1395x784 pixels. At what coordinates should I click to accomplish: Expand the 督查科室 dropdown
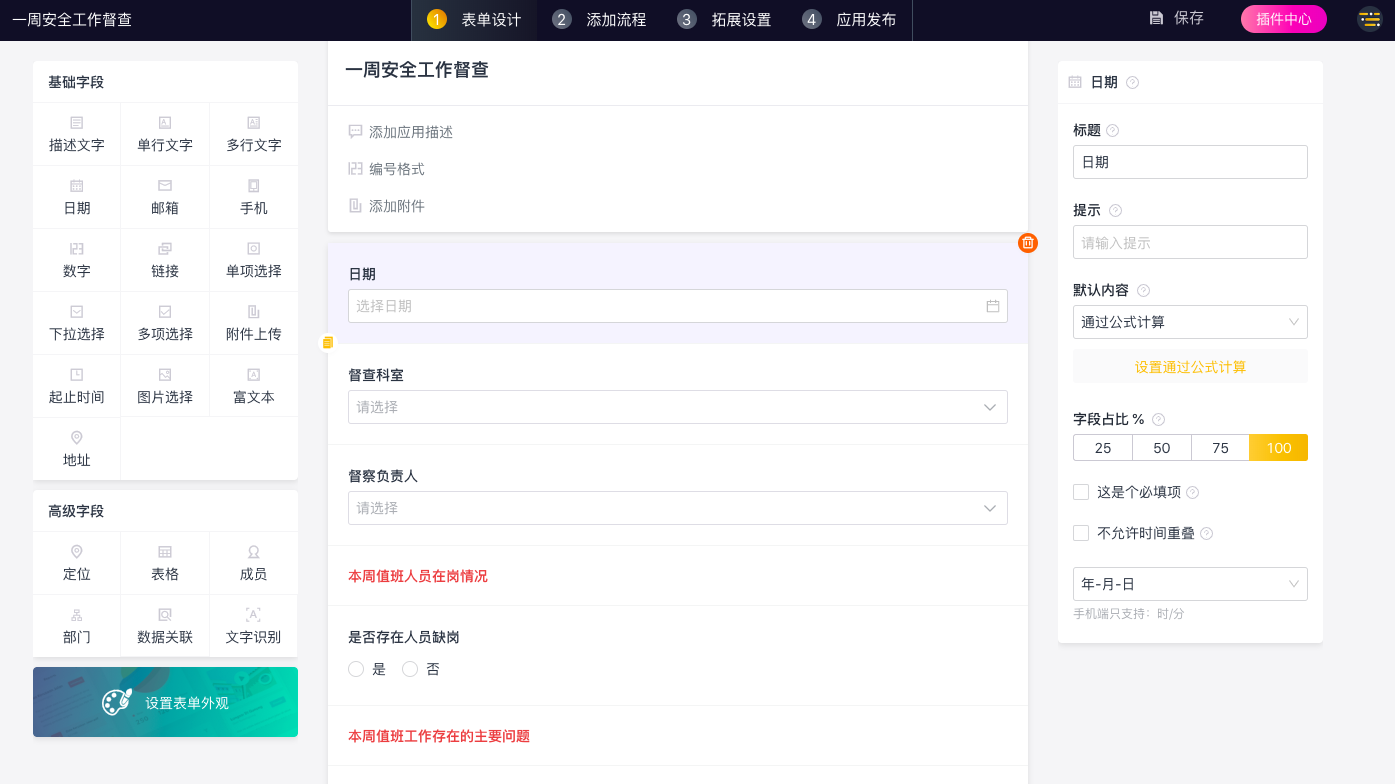pos(677,407)
